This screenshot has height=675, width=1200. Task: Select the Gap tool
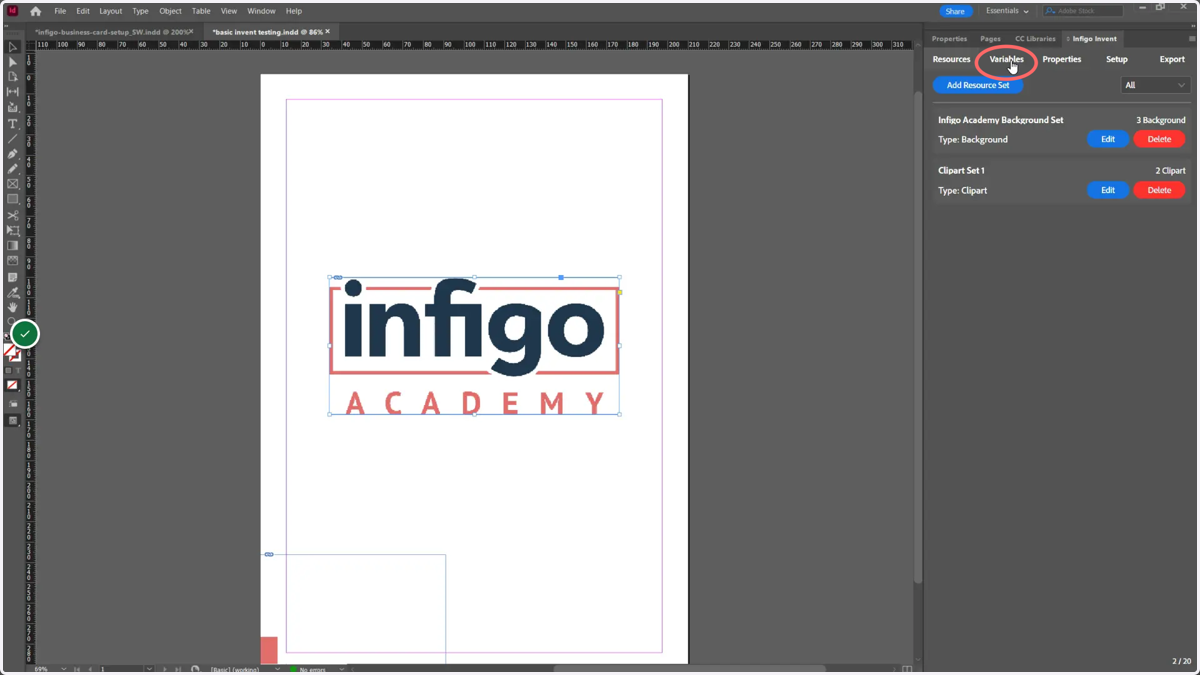click(13, 92)
